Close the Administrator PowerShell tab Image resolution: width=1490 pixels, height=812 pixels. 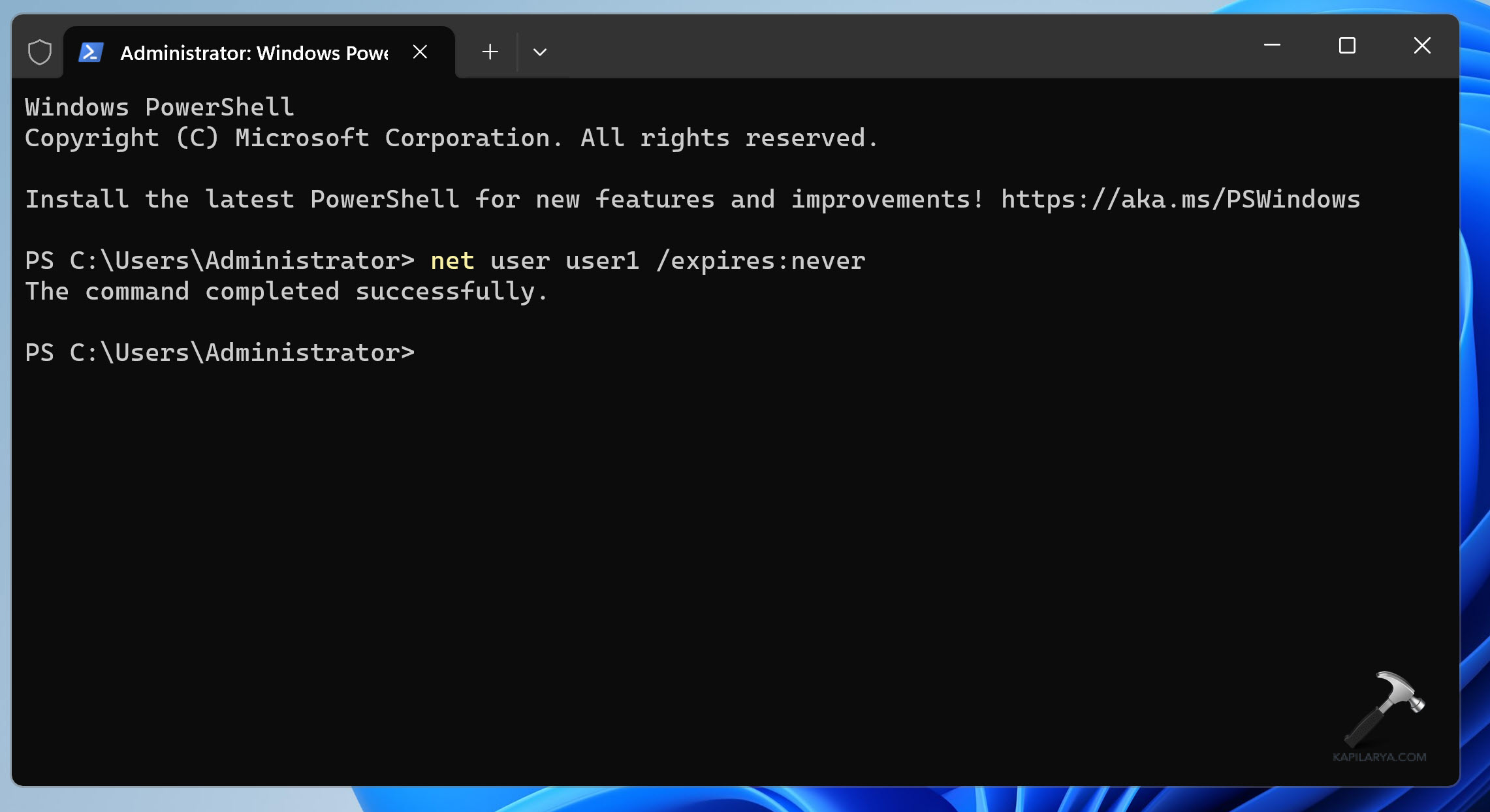tap(420, 52)
